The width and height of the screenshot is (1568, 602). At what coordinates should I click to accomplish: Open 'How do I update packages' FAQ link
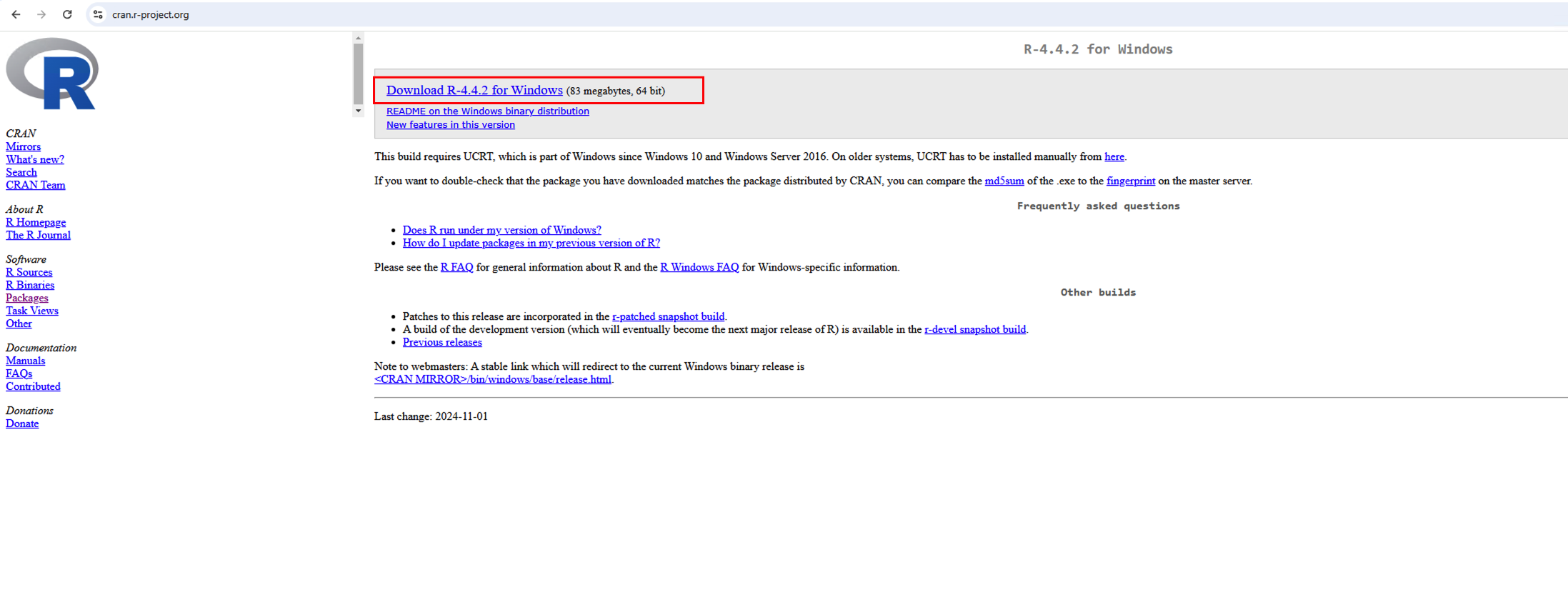531,243
